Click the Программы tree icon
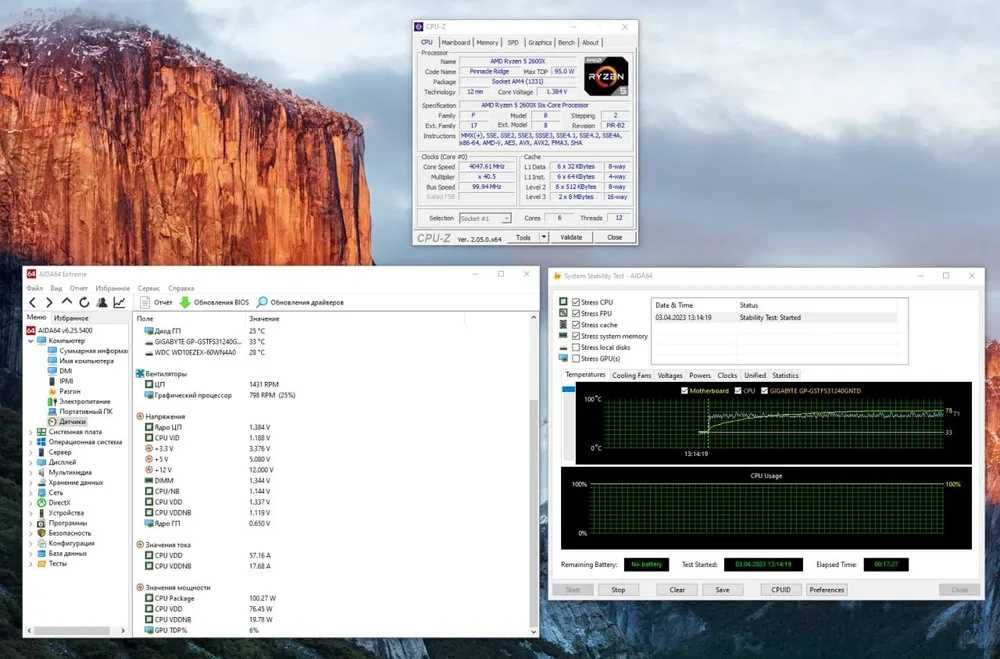Screen dimensions: 1000x659 (x=41, y=523)
